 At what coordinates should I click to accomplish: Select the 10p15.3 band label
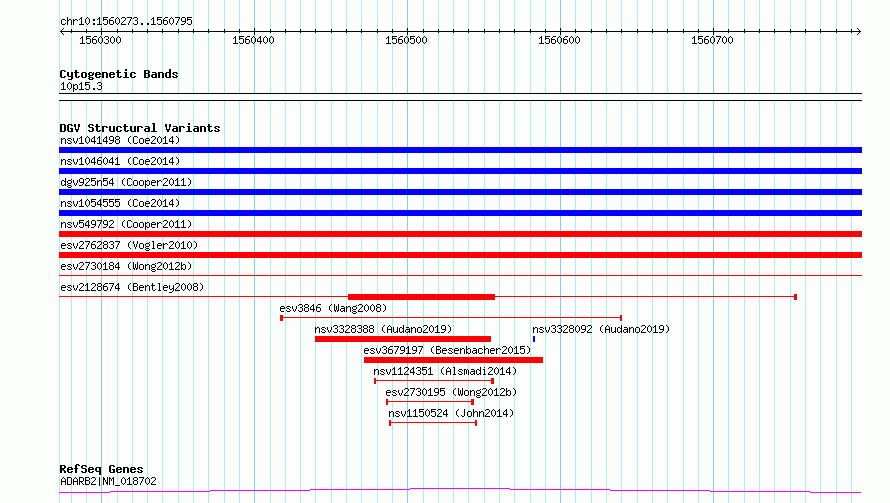click(x=81, y=87)
